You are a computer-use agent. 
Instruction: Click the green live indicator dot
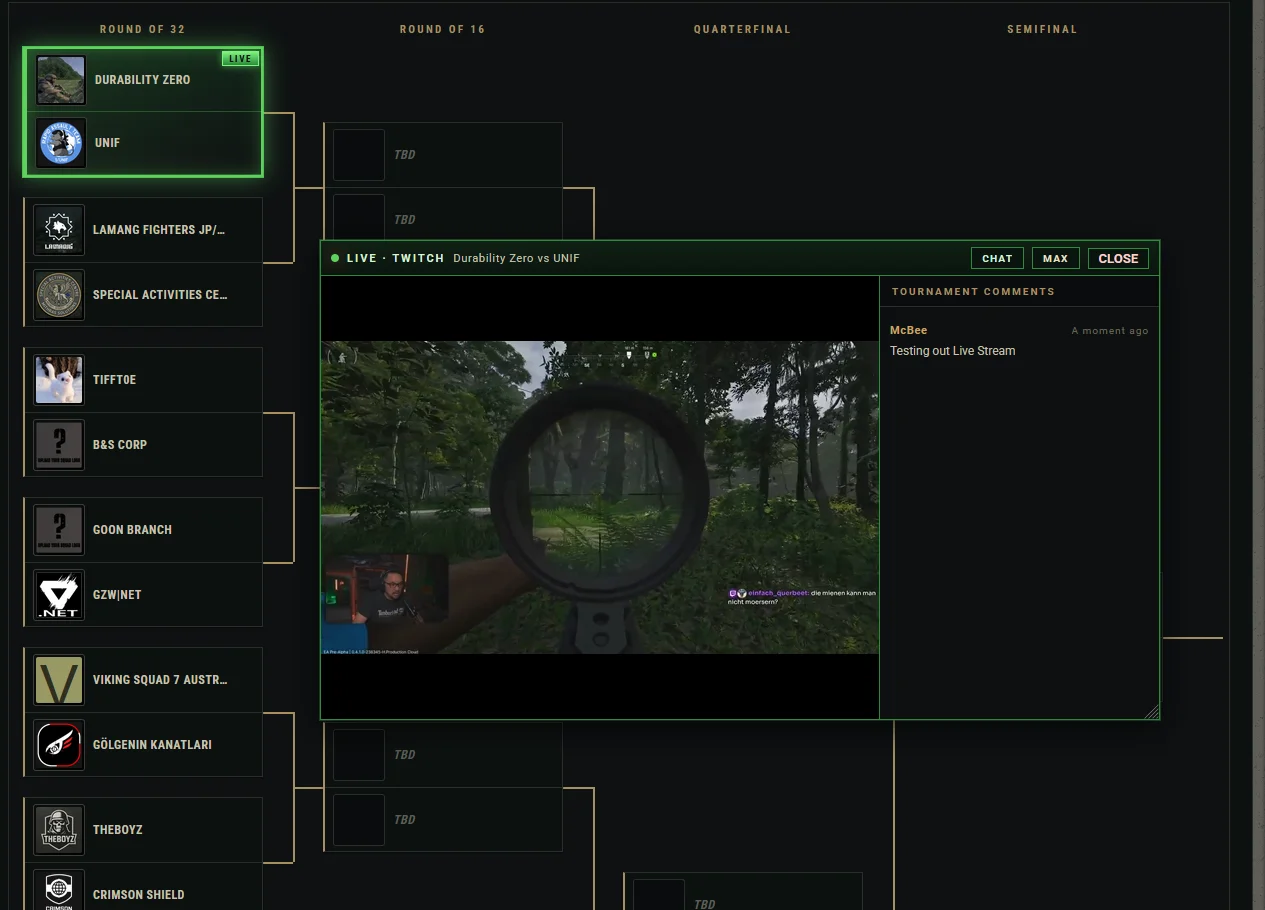(335, 258)
